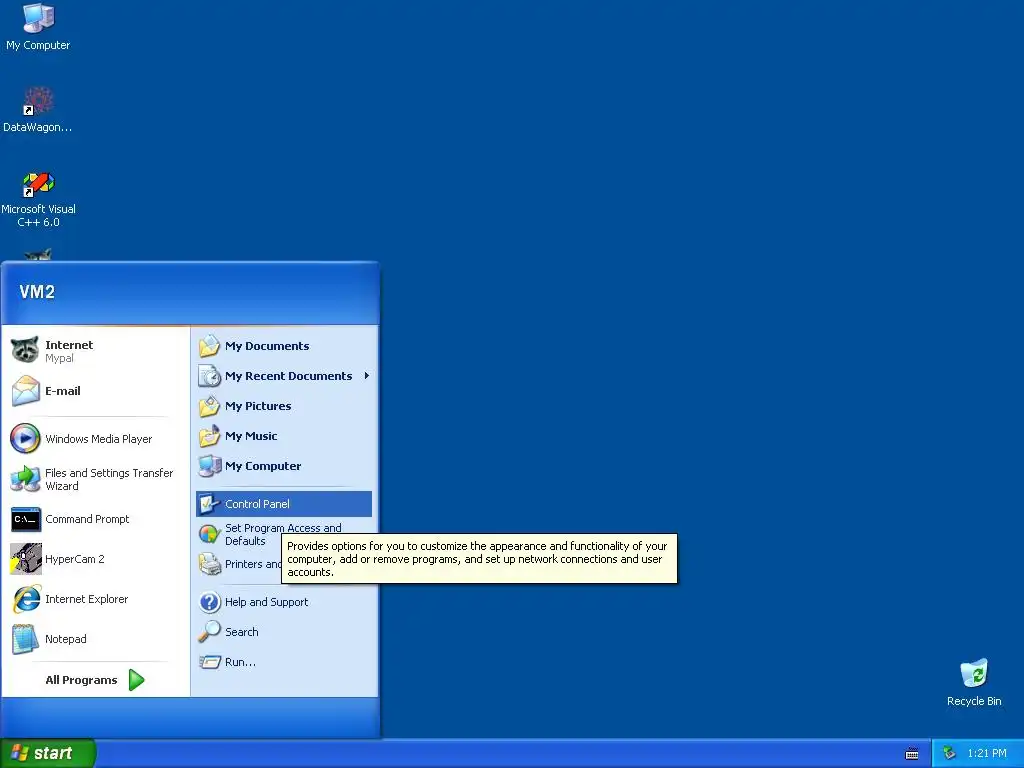Screen dimensions: 1024x768
Task: Open the highlighted Control Panel entry
Action: click(283, 504)
